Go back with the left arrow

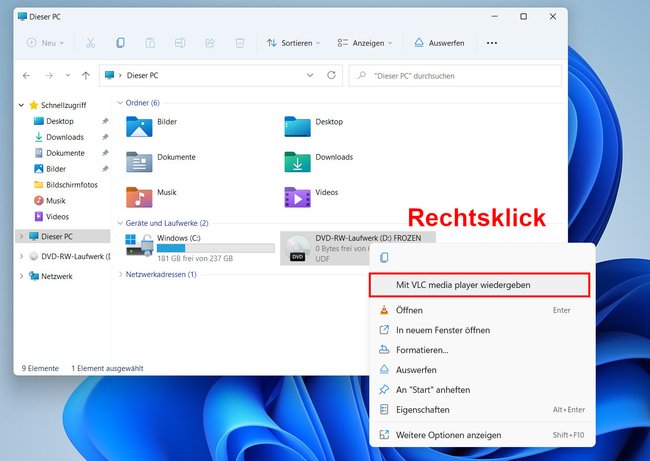click(27, 75)
